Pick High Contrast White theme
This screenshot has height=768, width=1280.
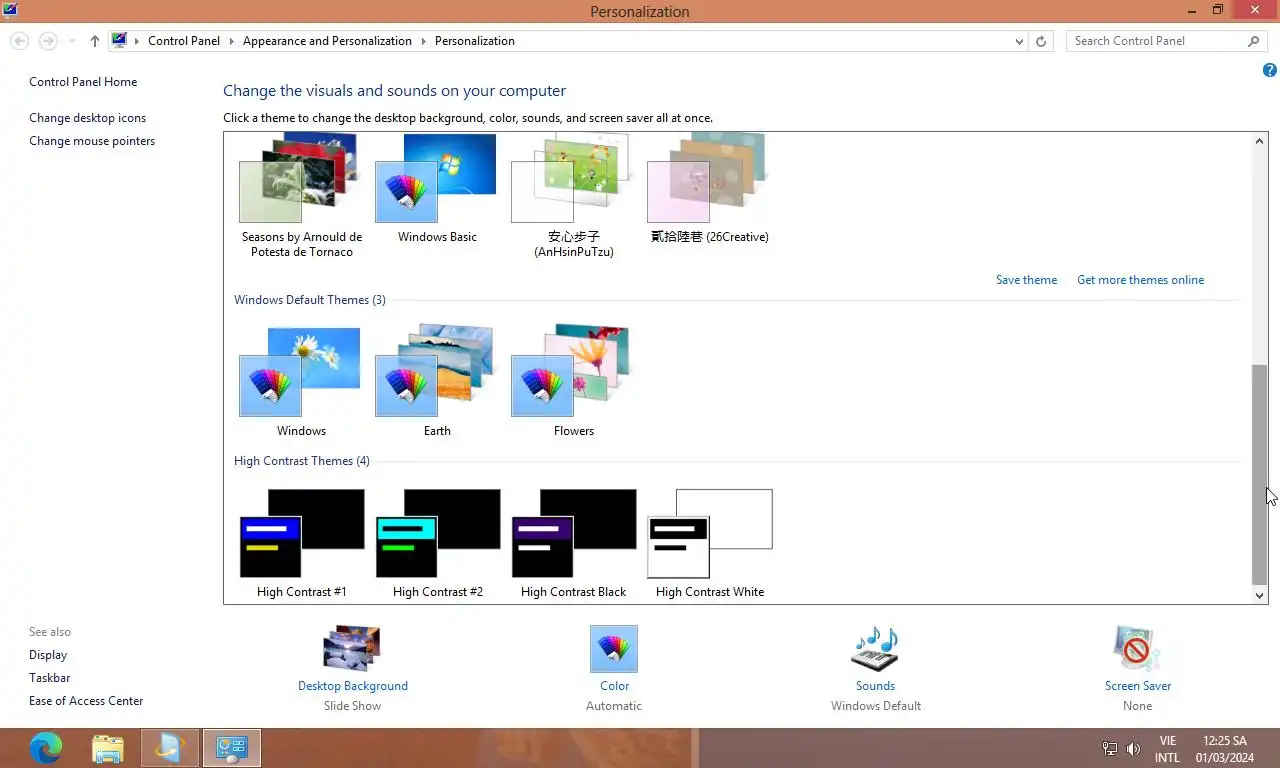coord(709,543)
